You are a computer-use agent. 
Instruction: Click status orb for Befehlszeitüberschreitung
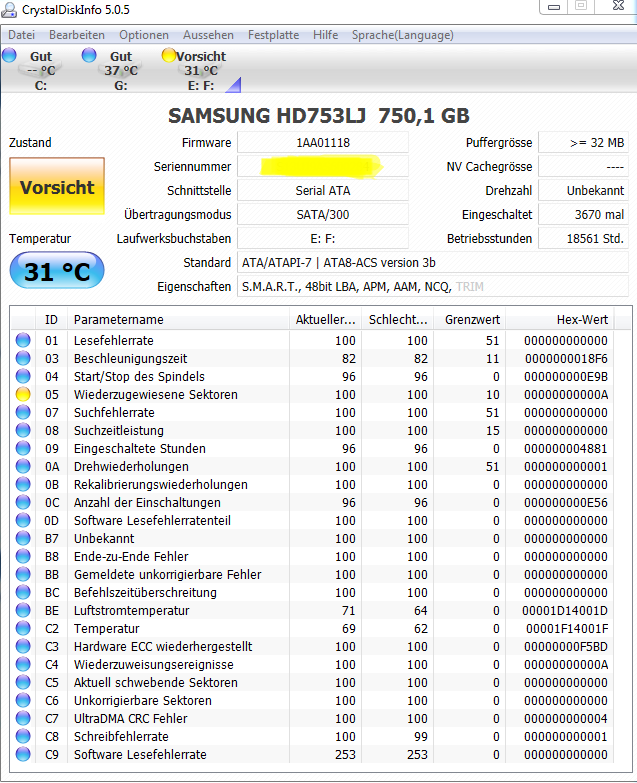point(23,592)
